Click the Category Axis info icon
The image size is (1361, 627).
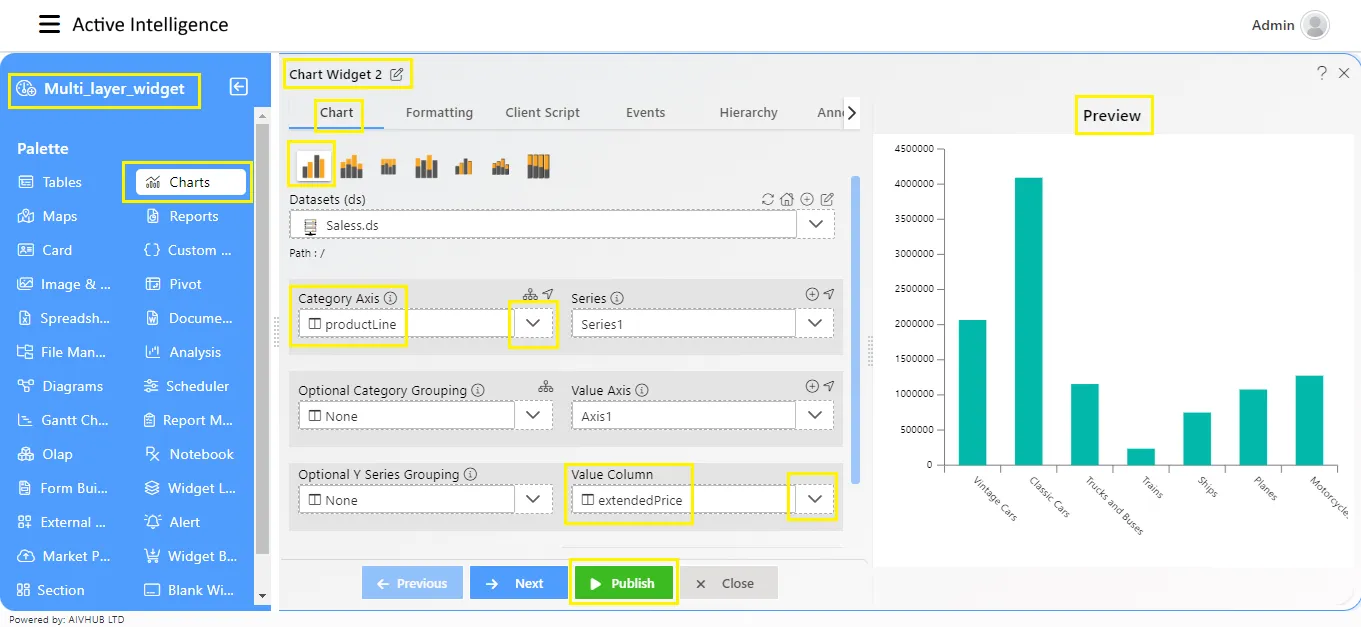390,298
